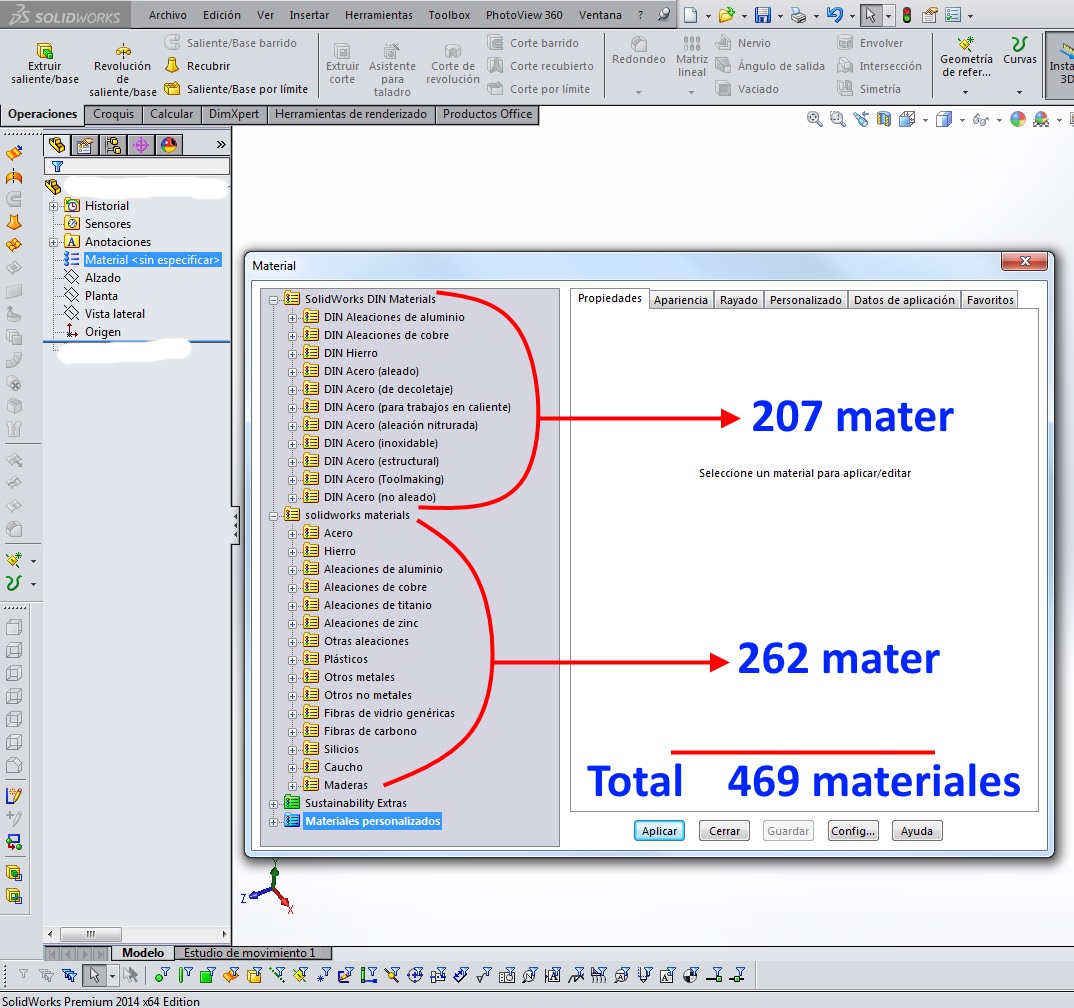Screen dimensions: 1074x1008
Task: Select the Origen item in tree
Action: (103, 331)
